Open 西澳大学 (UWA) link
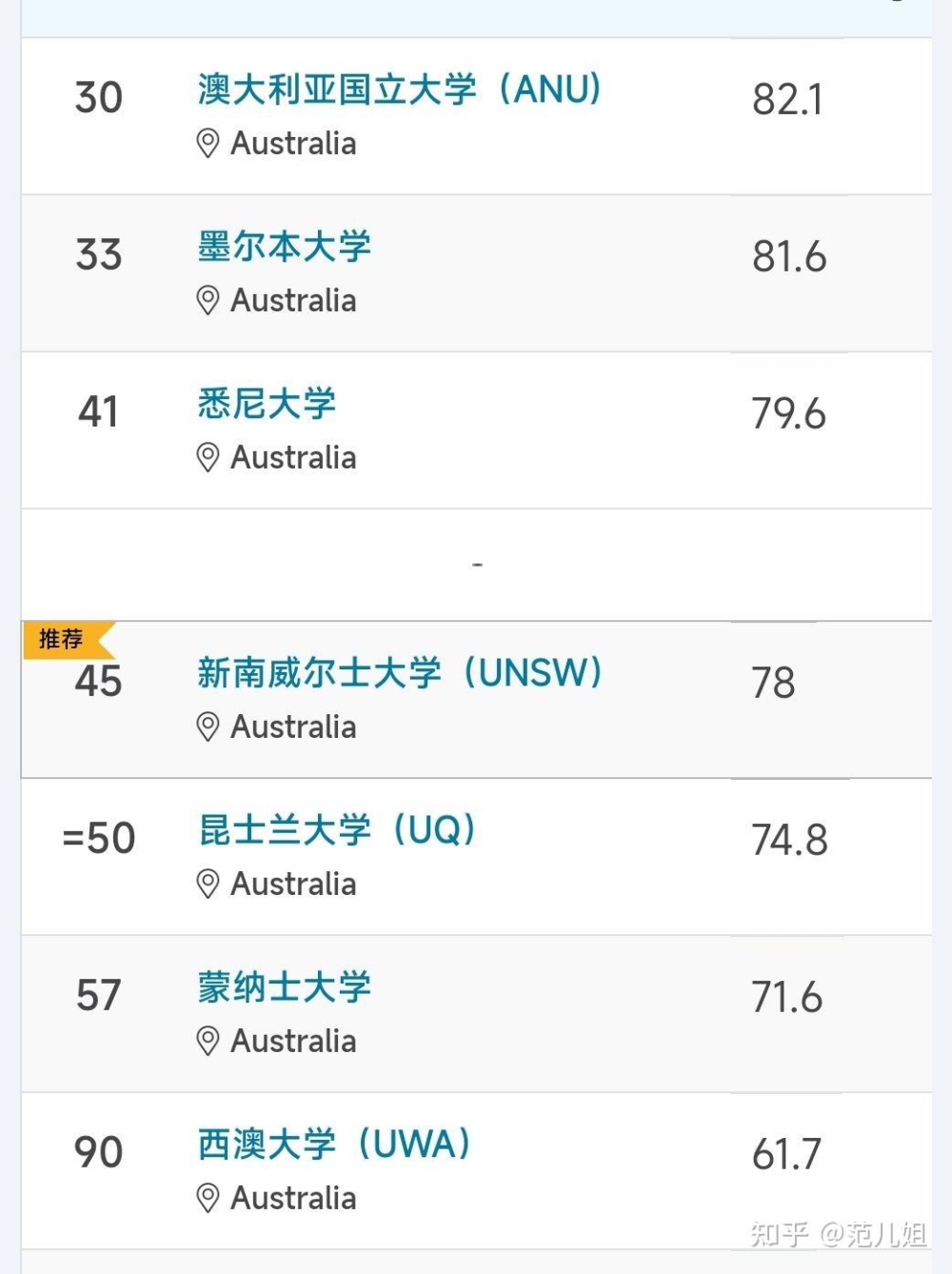Screen dimensions: 952x1274 334,1145
